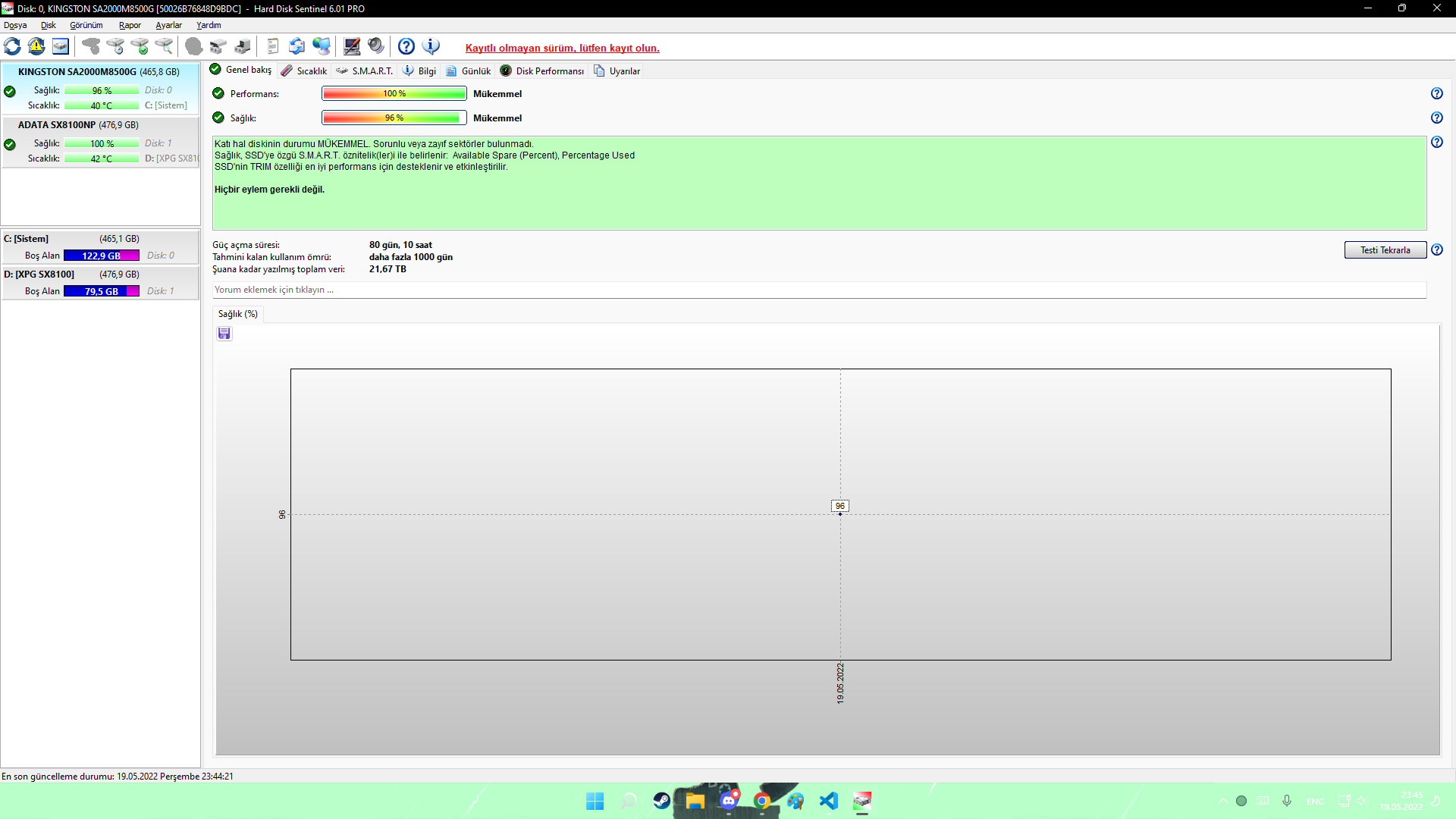This screenshot has height=819, width=1456.
Task: Click the disk with magnifier test icon
Action: (164, 47)
